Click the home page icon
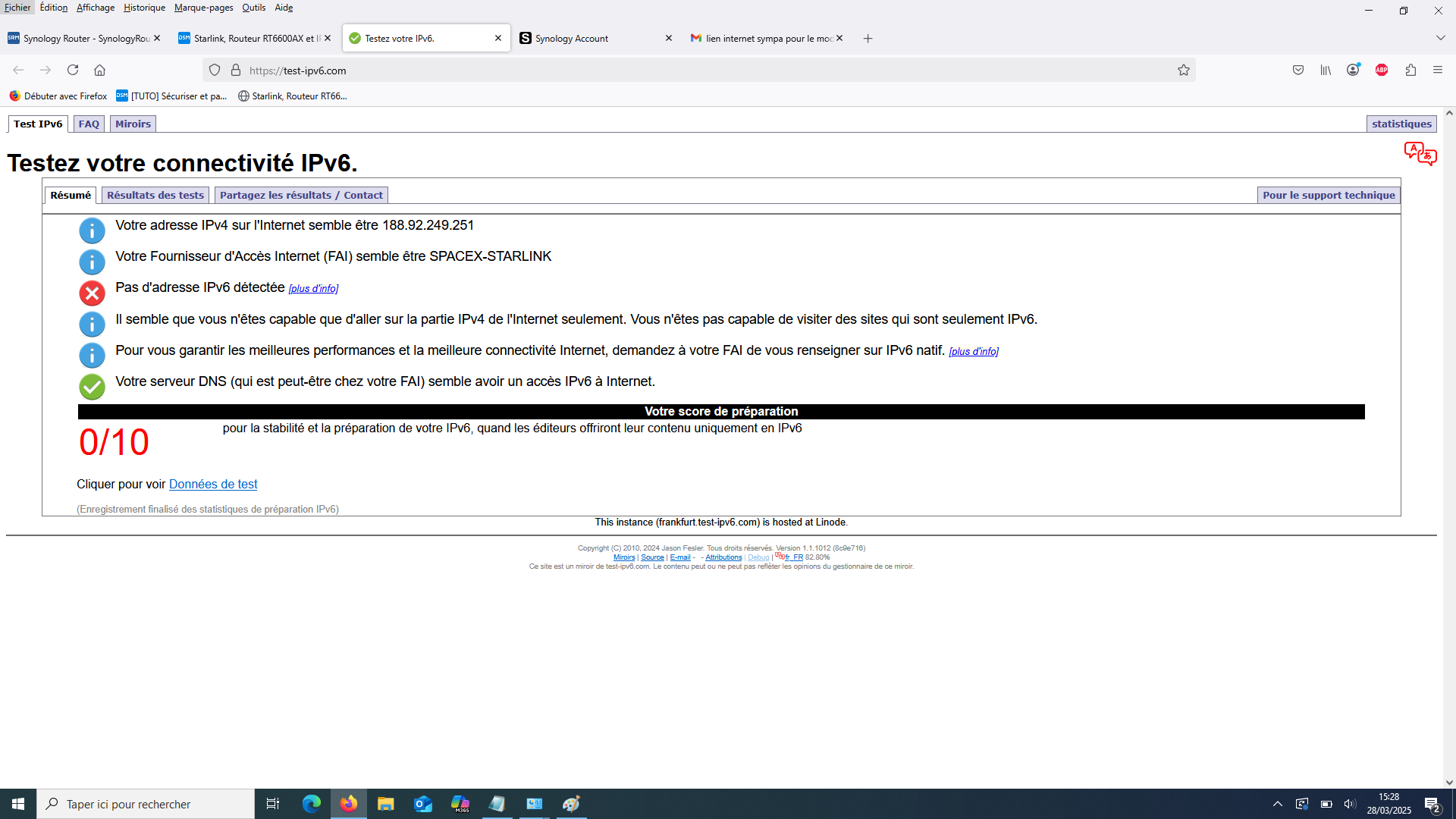 point(99,70)
